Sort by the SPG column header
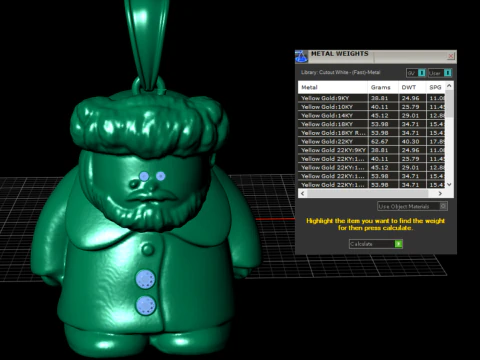 click(436, 87)
